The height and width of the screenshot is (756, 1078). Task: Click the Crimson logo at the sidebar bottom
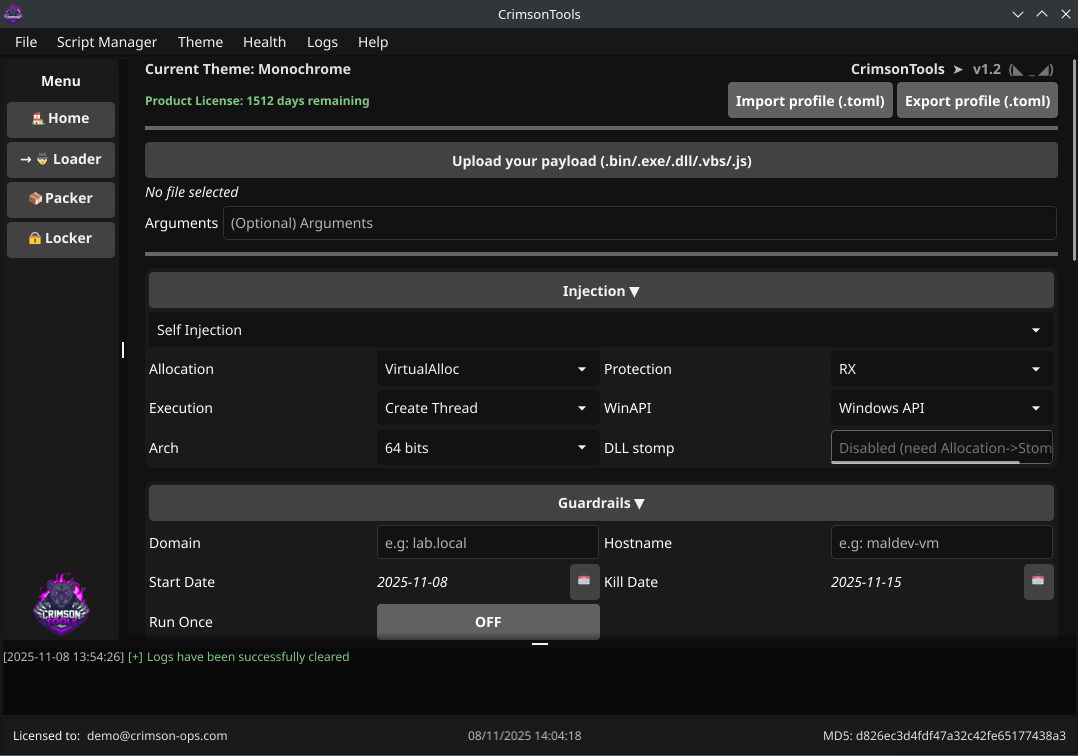tap(61, 603)
